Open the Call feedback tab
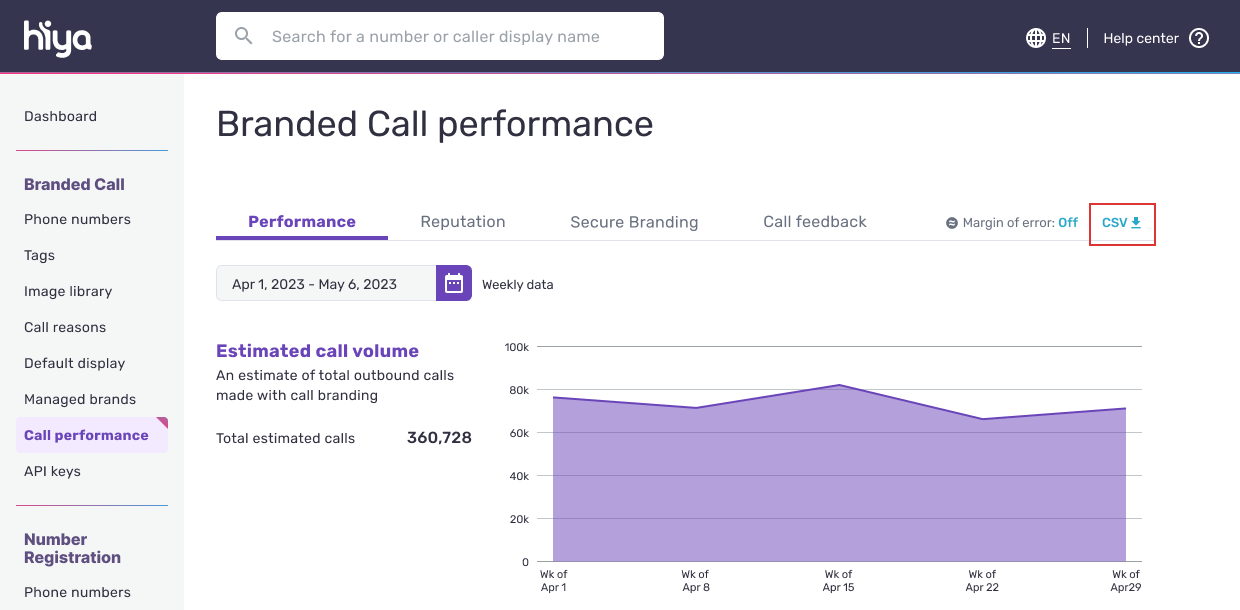Image resolution: width=1240 pixels, height=610 pixels. click(x=815, y=222)
